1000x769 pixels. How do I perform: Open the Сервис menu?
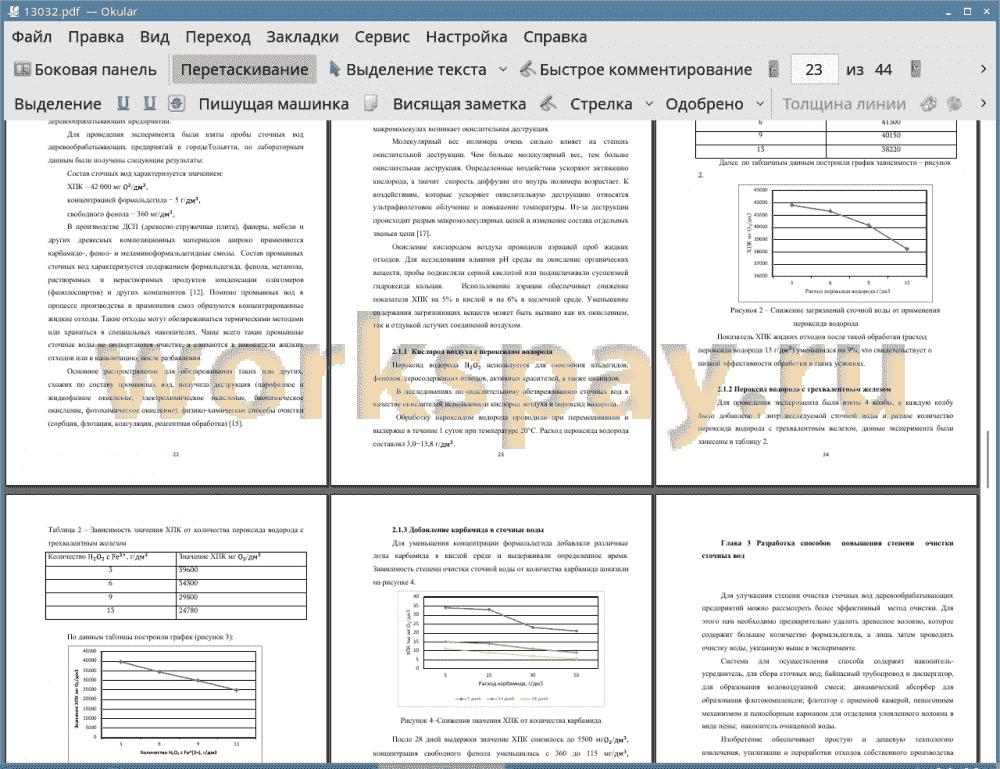tap(382, 37)
